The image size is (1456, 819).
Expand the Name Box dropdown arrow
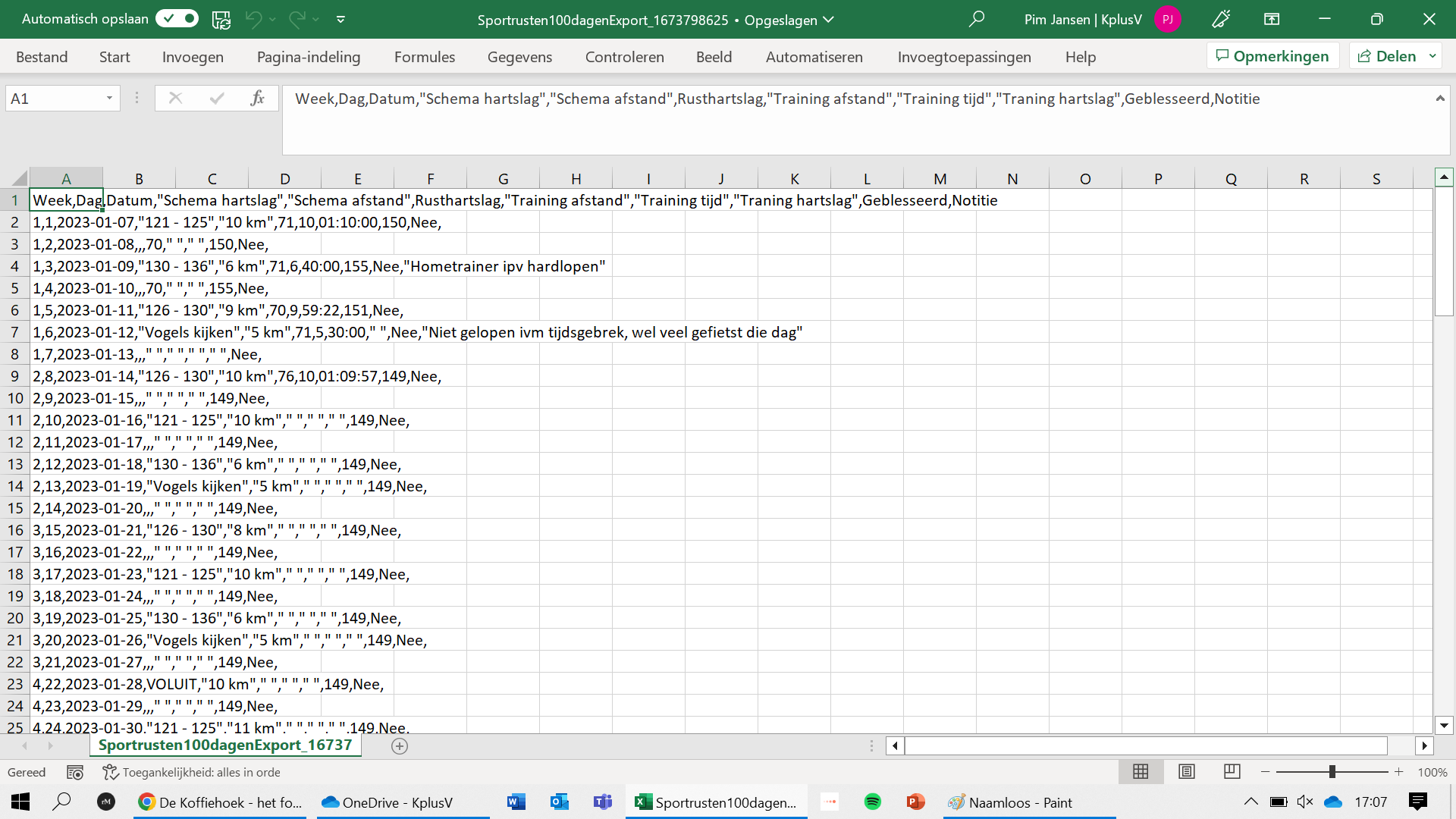coord(109,99)
